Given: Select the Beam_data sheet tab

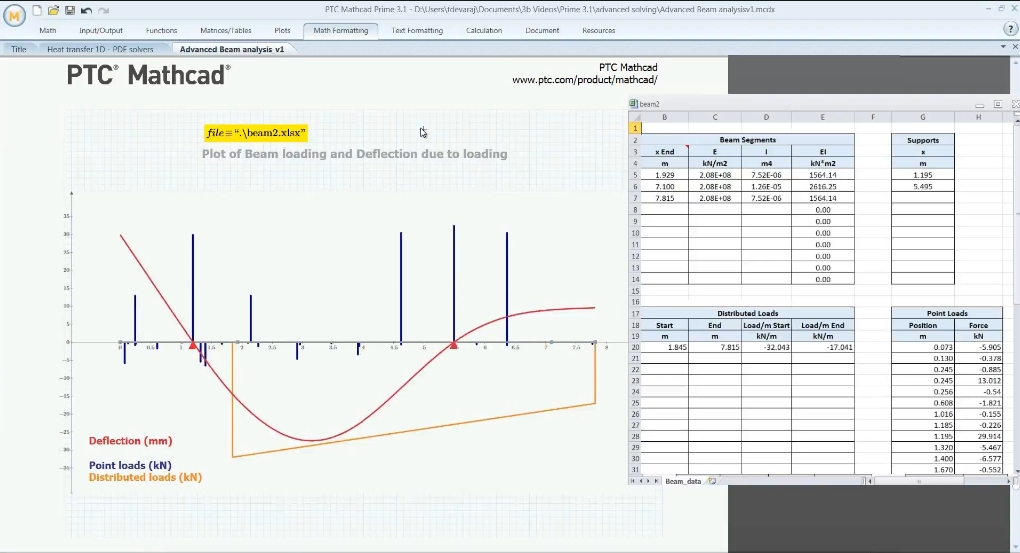Looking at the screenshot, I should pyautogui.click(x=682, y=481).
